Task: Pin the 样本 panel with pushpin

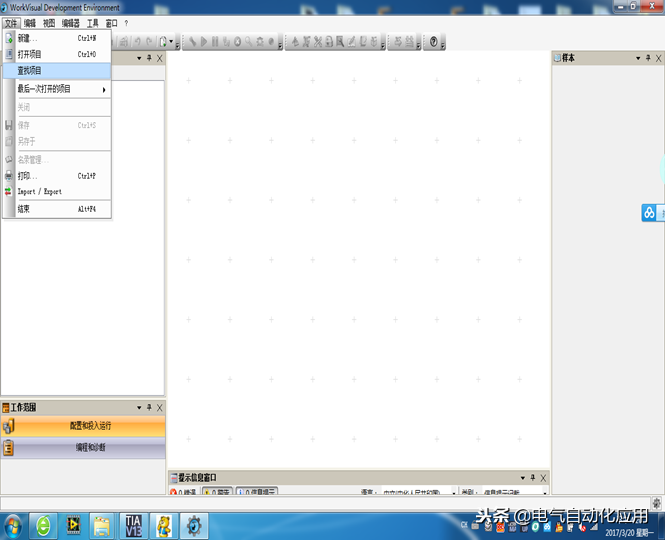Action: click(x=646, y=59)
